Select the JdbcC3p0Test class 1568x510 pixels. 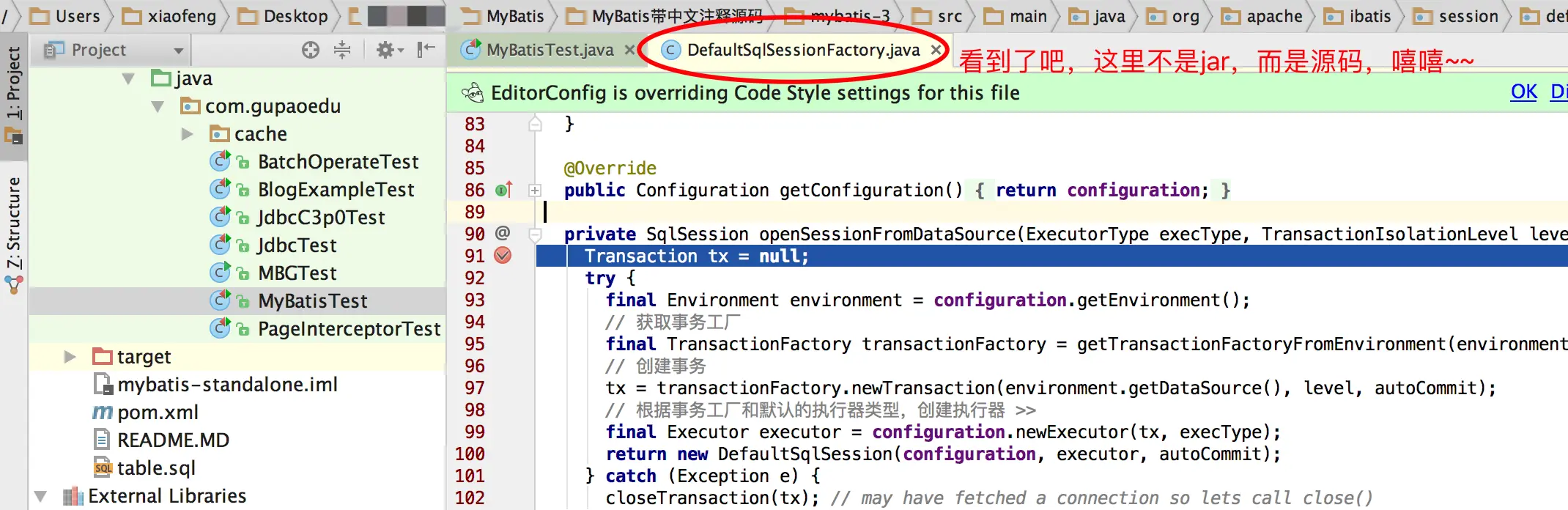pos(321,218)
